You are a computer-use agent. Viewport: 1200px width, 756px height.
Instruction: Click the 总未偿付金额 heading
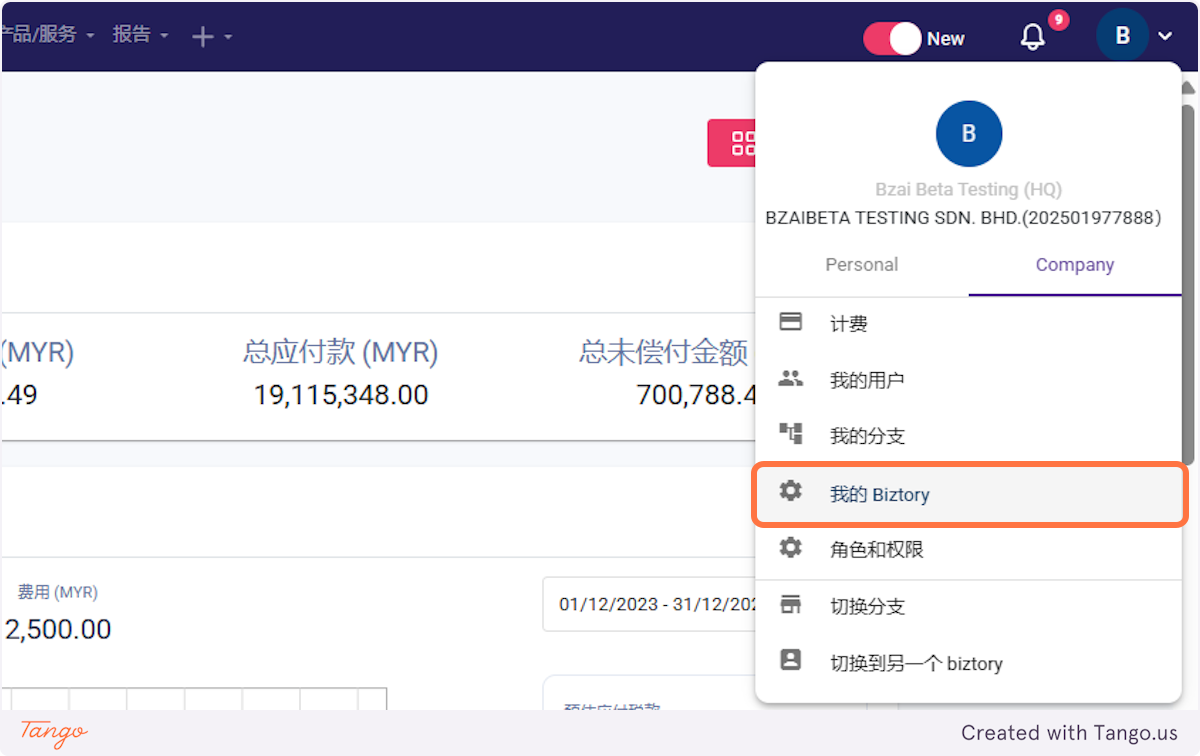pyautogui.click(x=664, y=352)
